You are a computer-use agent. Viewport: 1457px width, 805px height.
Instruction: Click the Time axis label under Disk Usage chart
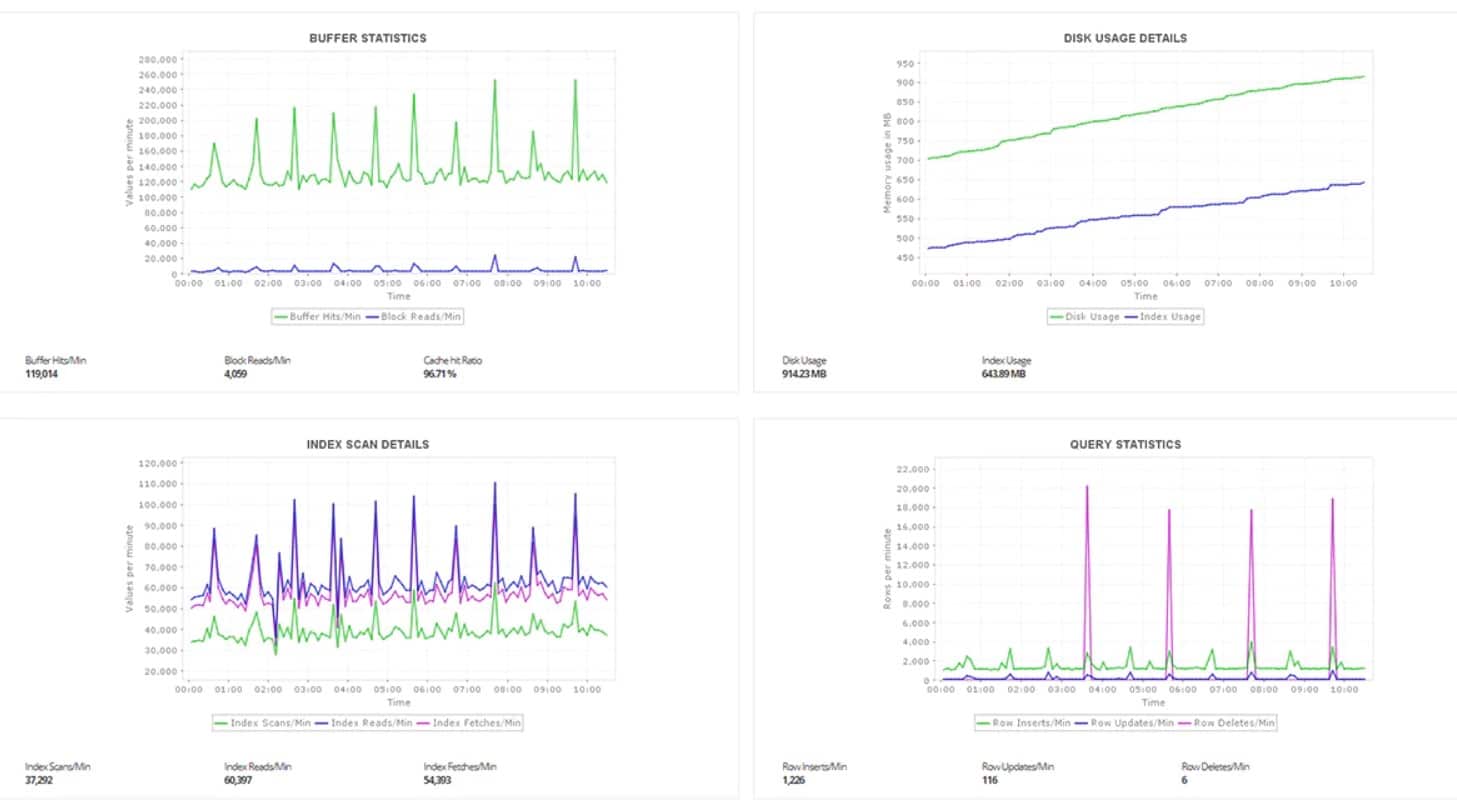pyautogui.click(x=1146, y=296)
